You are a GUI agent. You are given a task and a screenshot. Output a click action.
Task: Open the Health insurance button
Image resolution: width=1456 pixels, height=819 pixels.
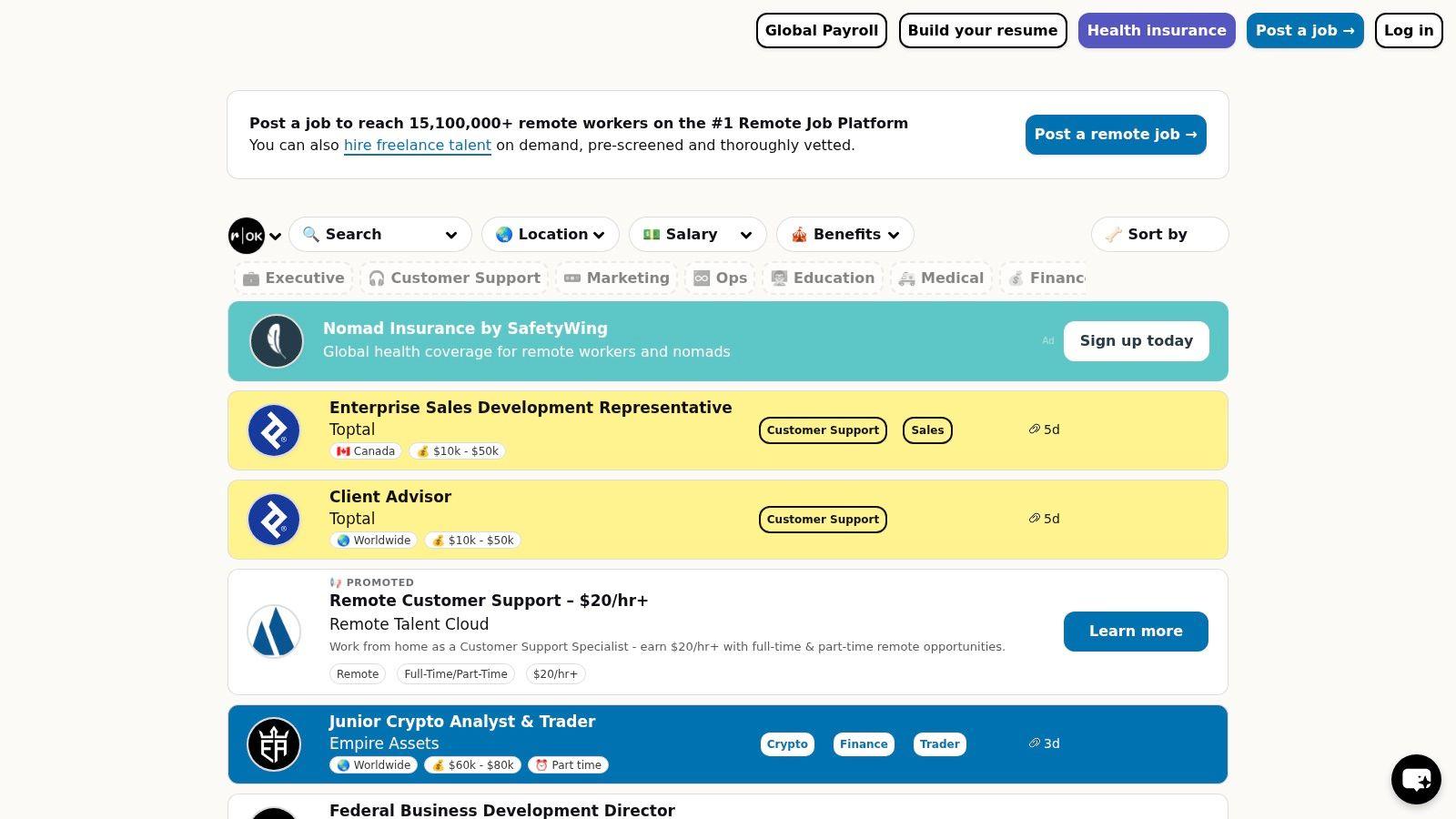(1157, 31)
